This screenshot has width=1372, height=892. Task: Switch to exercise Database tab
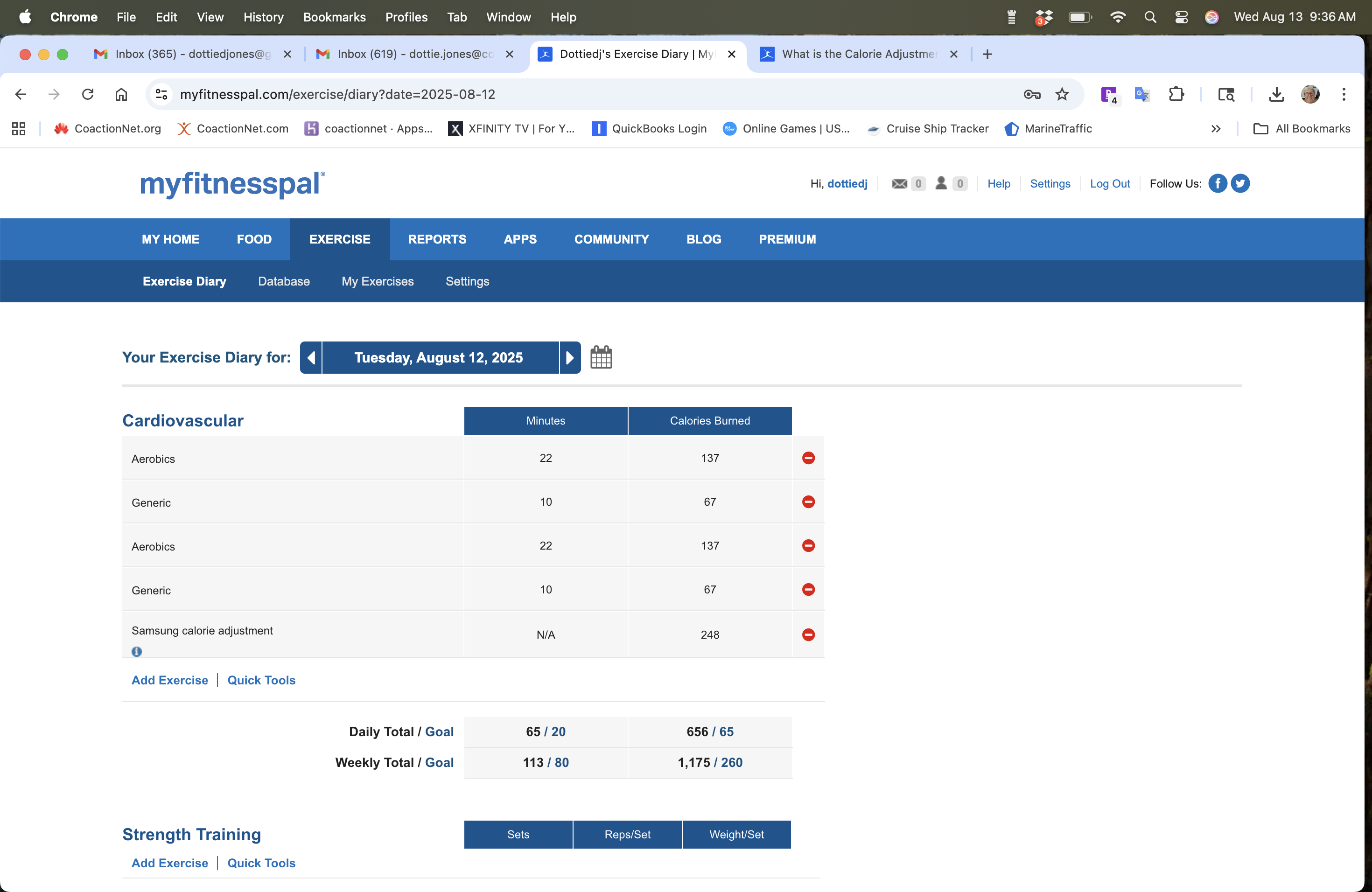(284, 281)
